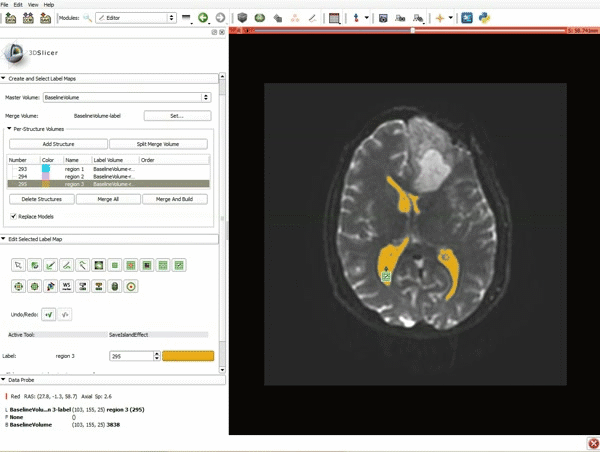Open the File menu
Viewport: 600px width, 452px height.
point(7,5)
